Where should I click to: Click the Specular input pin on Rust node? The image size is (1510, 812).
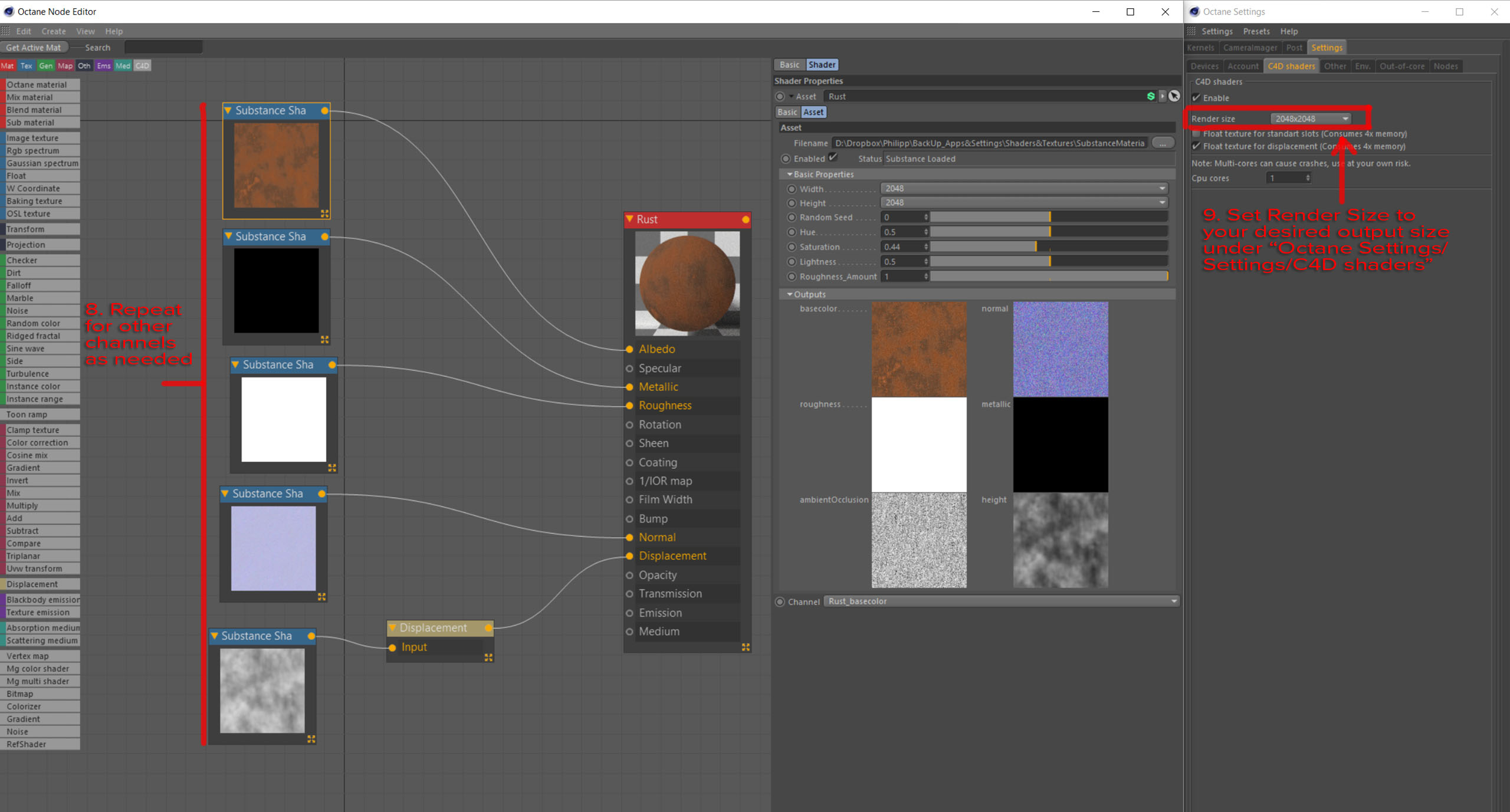coord(629,369)
